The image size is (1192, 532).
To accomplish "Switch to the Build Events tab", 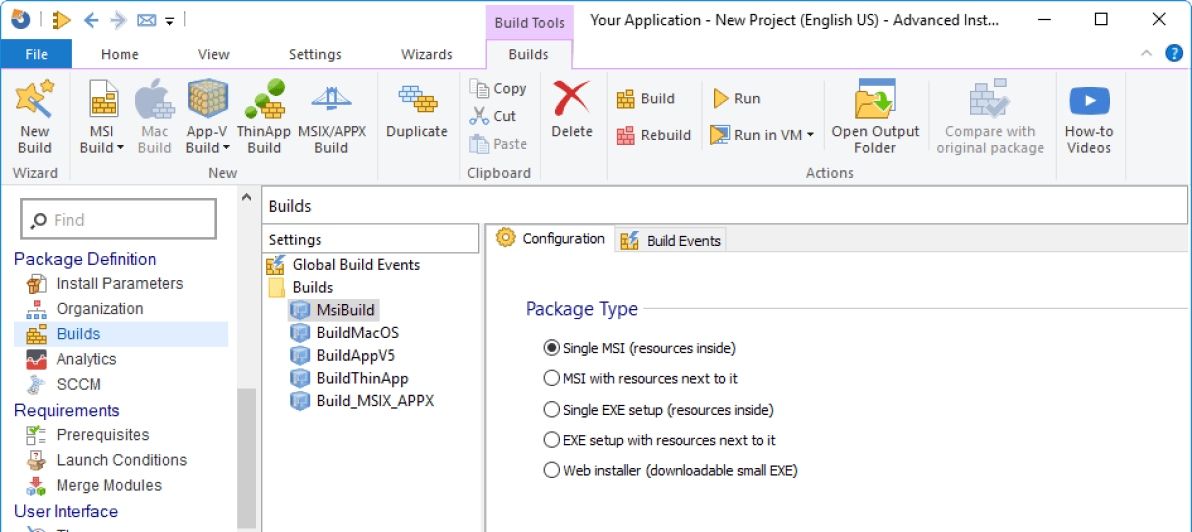I will pyautogui.click(x=670, y=240).
